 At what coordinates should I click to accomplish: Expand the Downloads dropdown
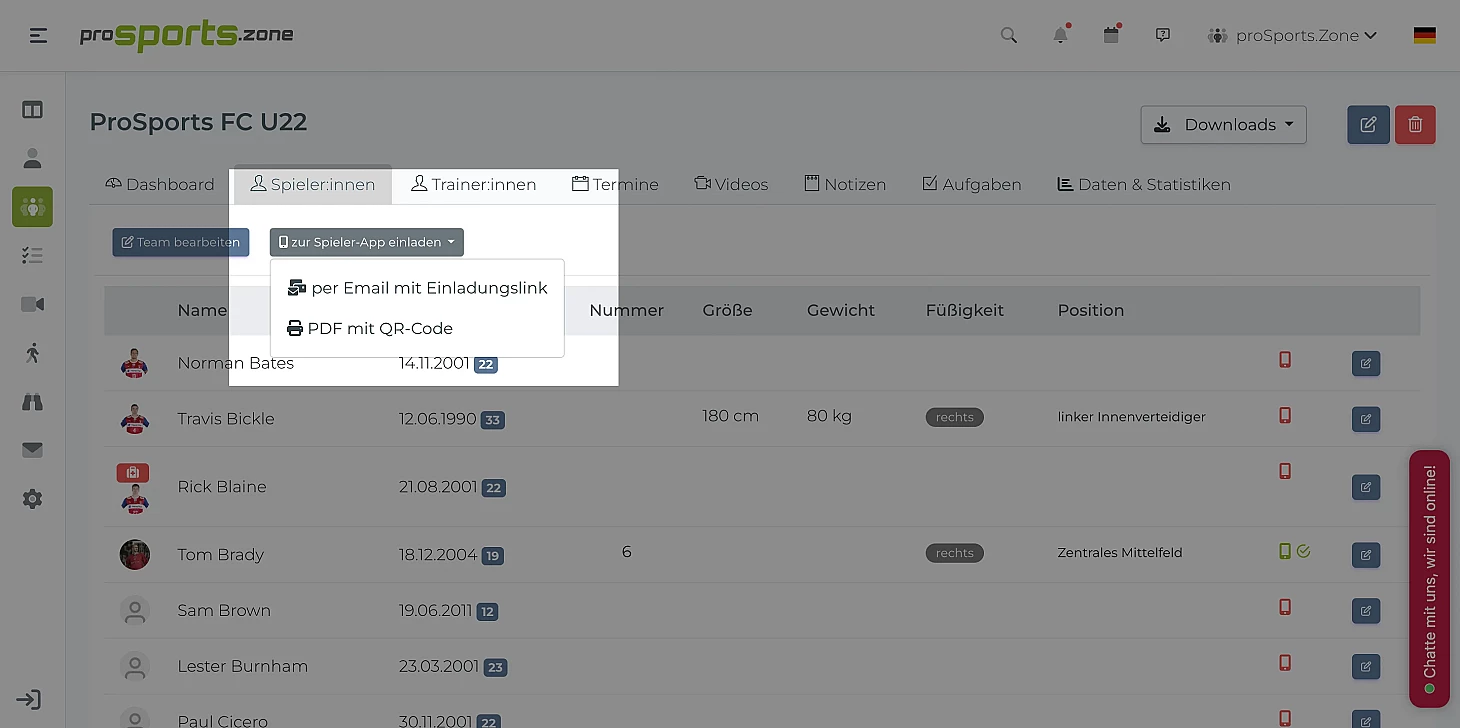coord(1223,125)
